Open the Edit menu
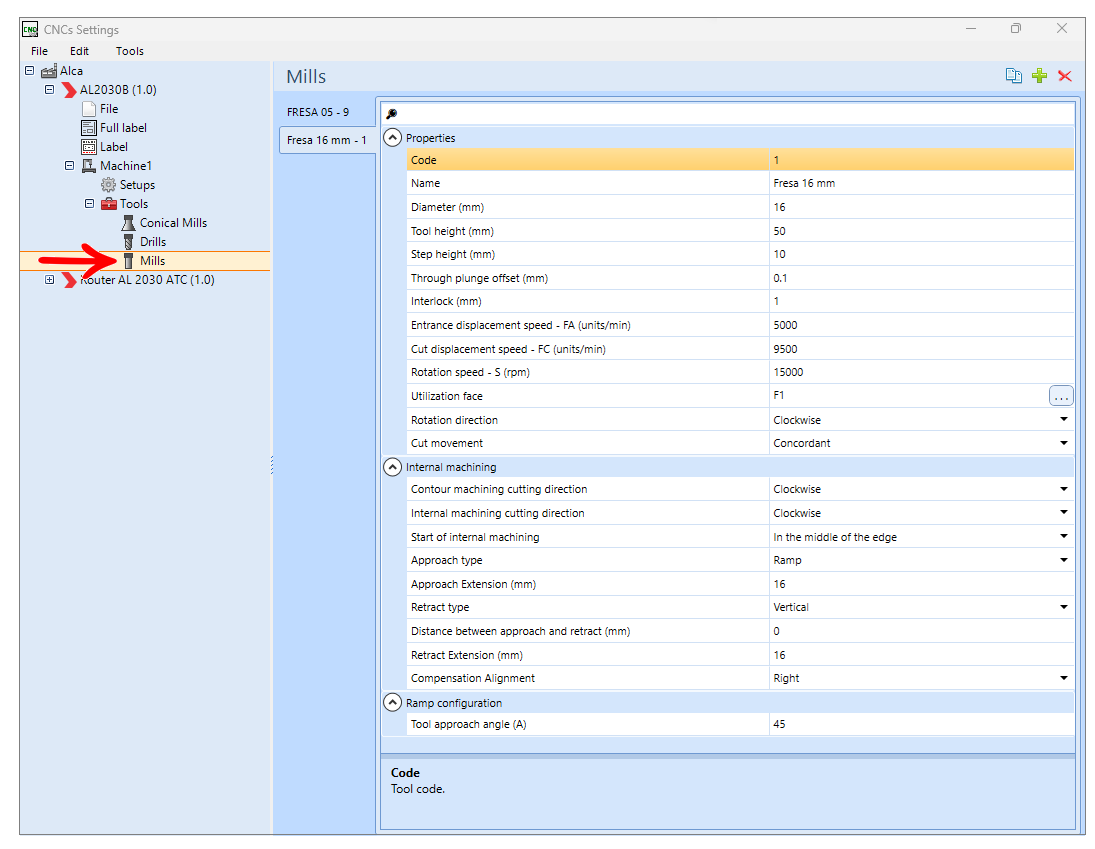 79,51
